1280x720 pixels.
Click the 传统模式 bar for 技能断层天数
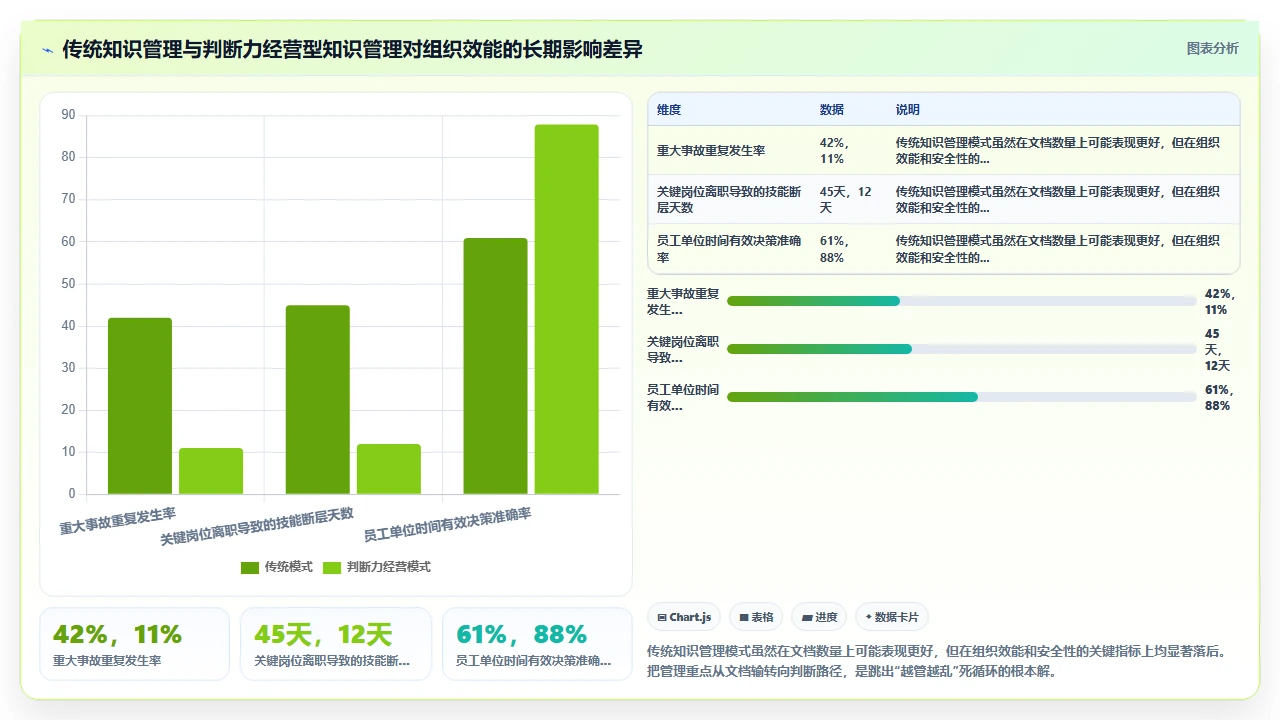pyautogui.click(x=318, y=400)
